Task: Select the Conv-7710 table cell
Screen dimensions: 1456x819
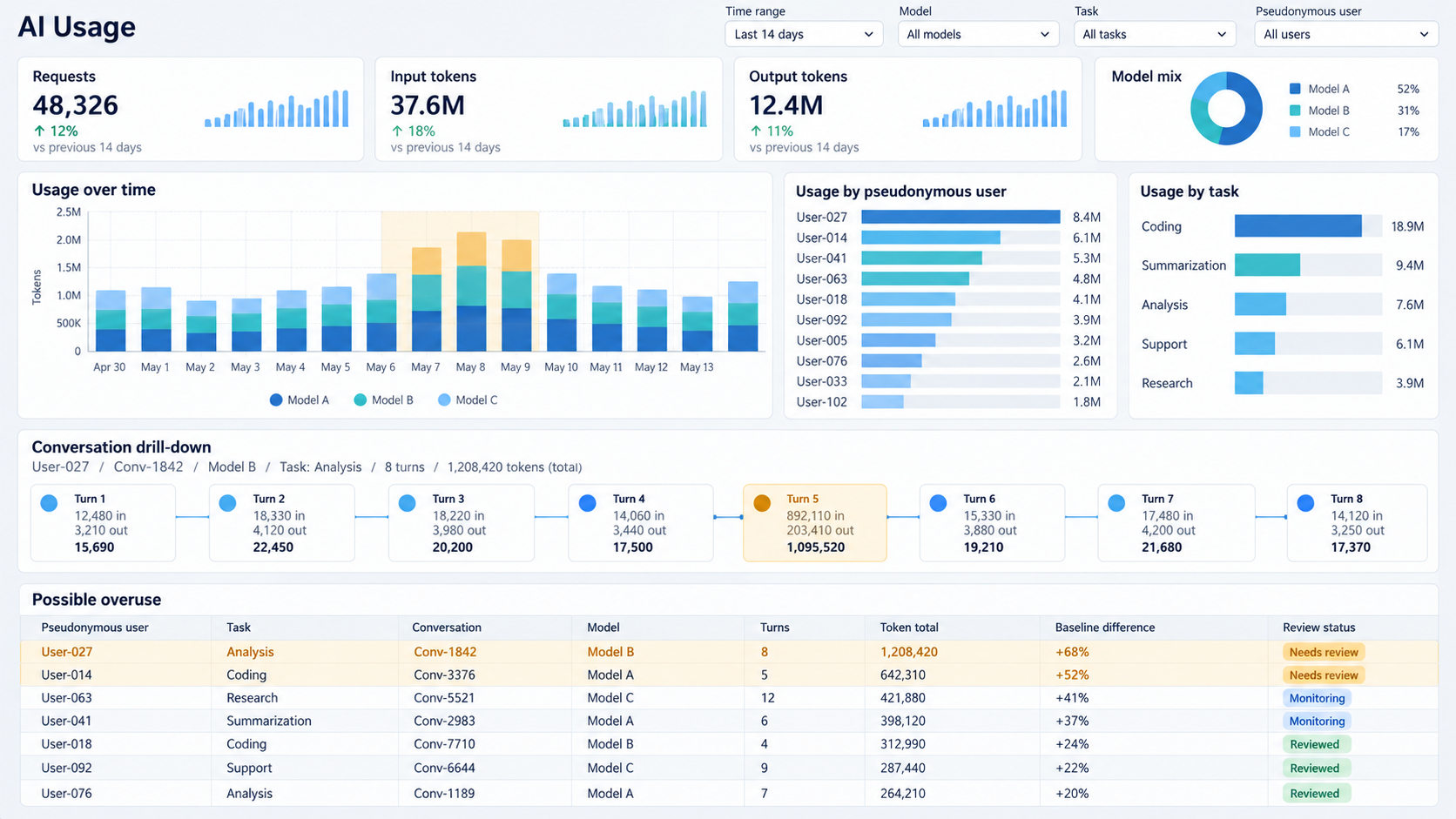Action: point(444,744)
